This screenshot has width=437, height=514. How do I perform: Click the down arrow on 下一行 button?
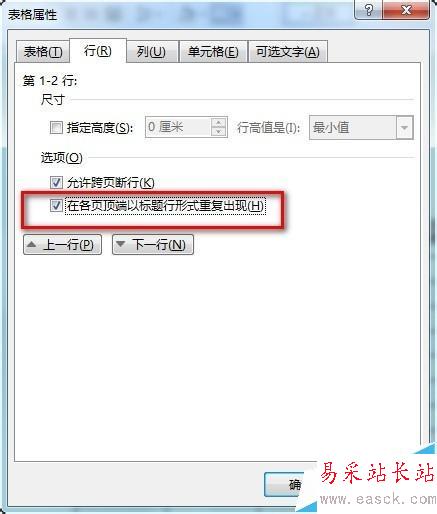(x=121, y=244)
